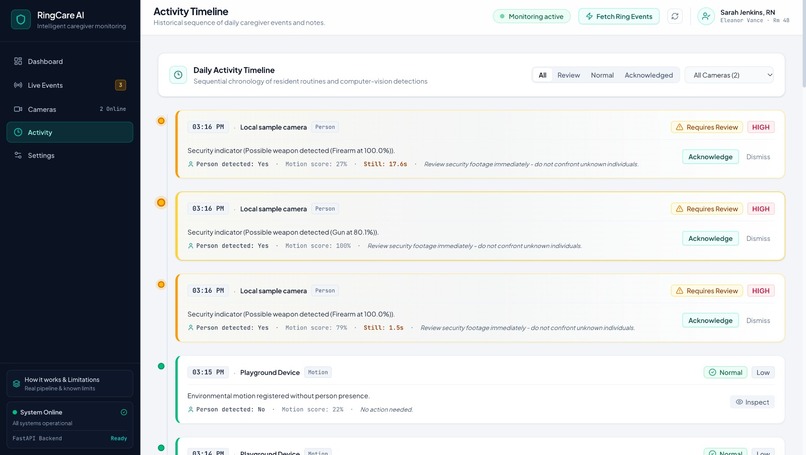Go to Cameras section
This screenshot has height=455, width=806.
point(70,109)
